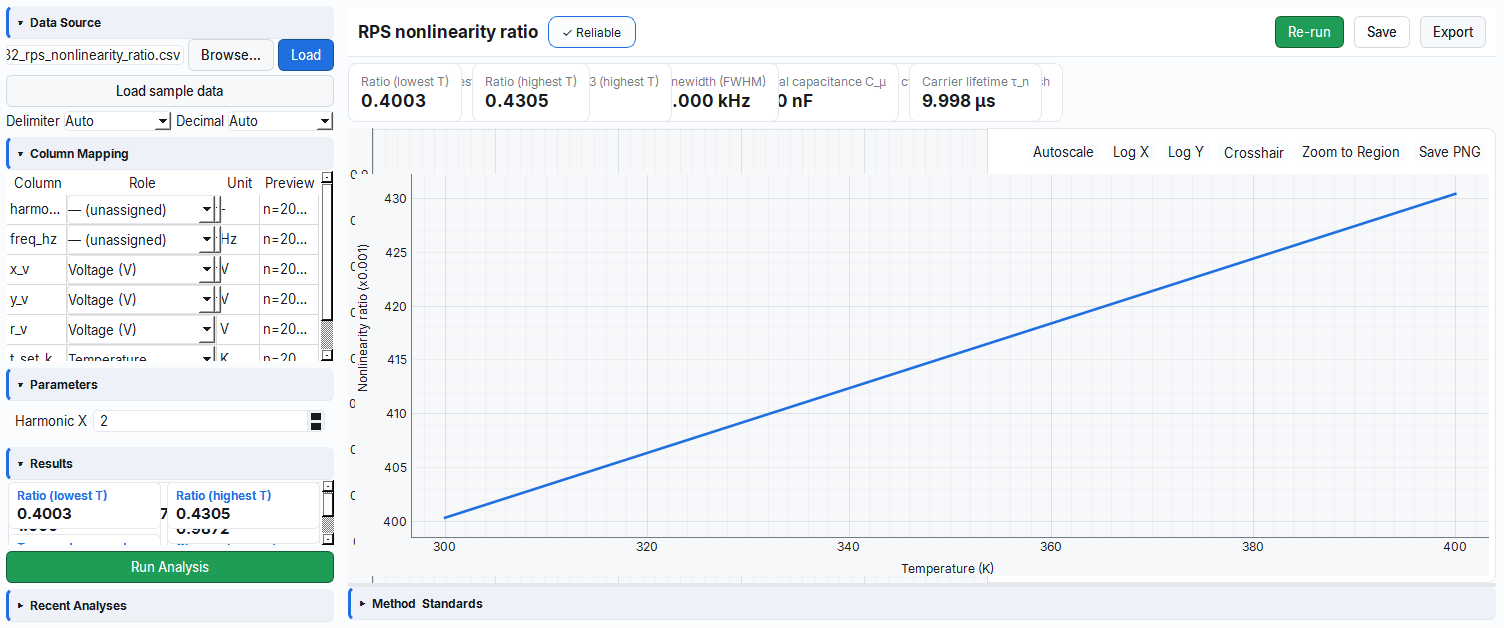Viewport: 1504px width, 628px height.
Task: Collapse the Data Source section
Action: (x=170, y=22)
